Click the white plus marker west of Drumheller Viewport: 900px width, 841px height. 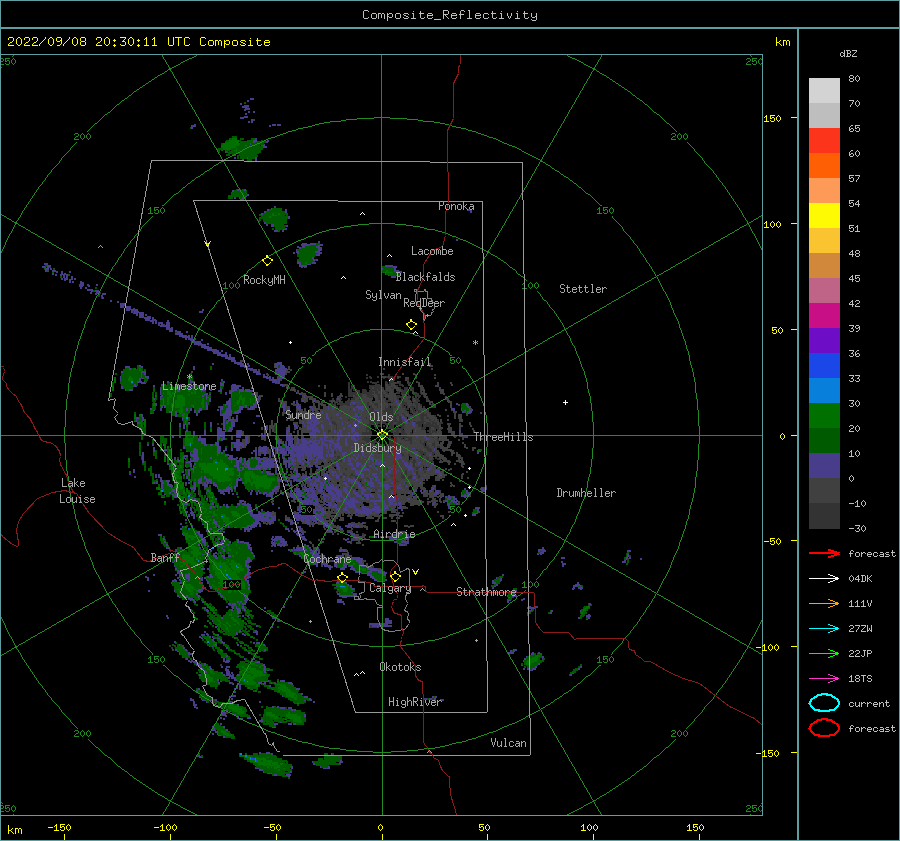coord(565,402)
